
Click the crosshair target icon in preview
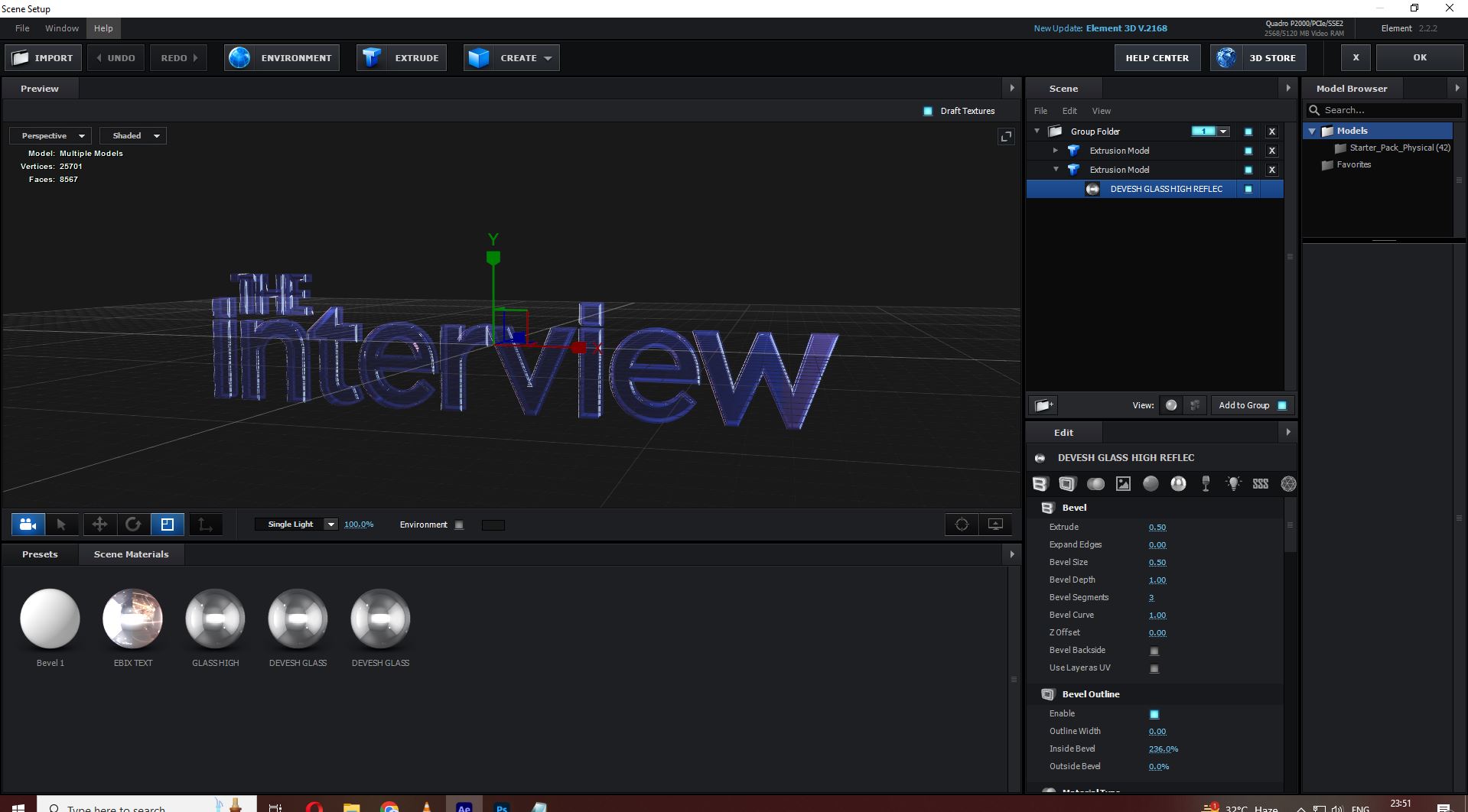(x=962, y=525)
